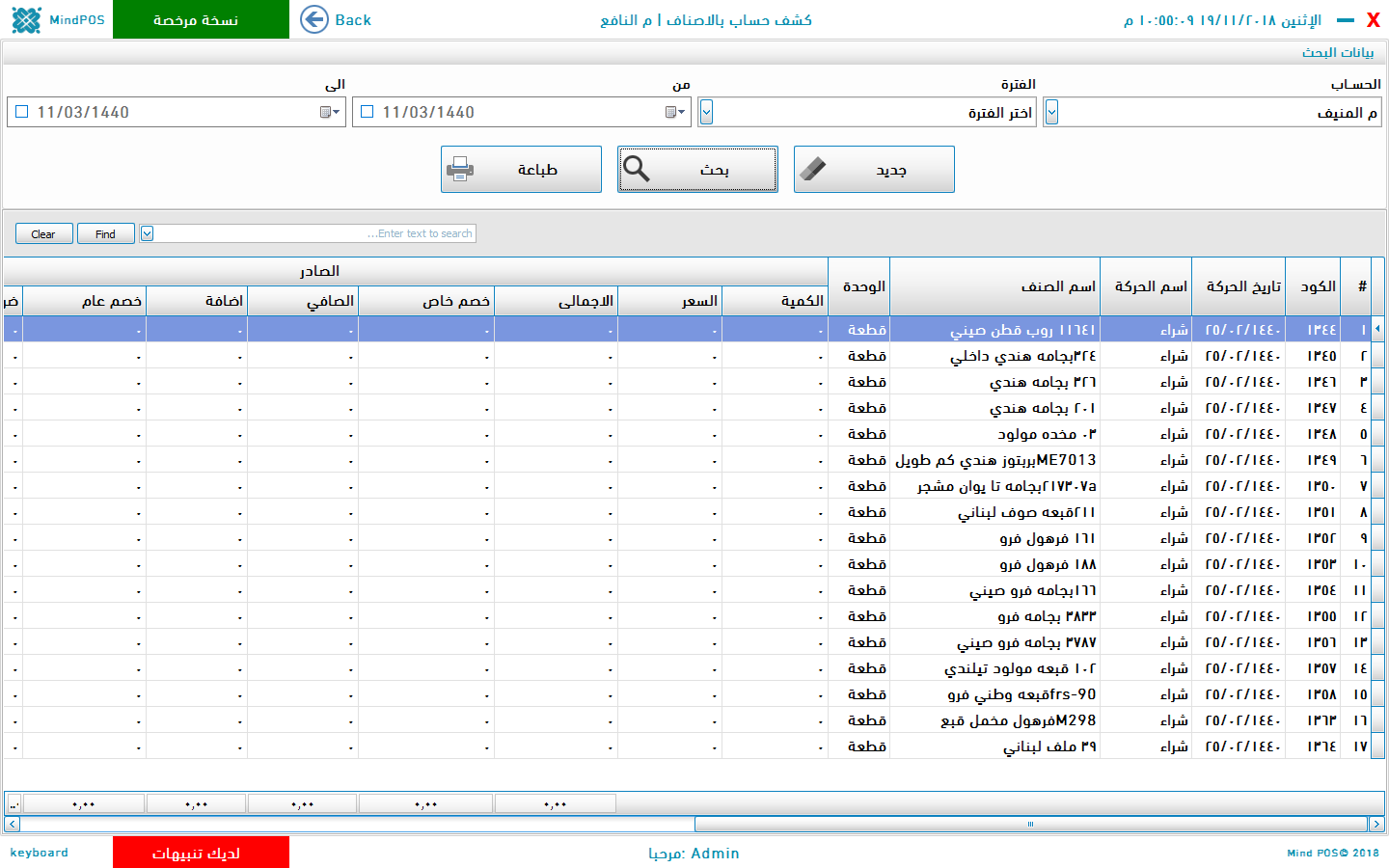Viewport: 1389px width, 868px height.
Task: Open the calendar picker for the 'to' date
Action: (x=330, y=113)
